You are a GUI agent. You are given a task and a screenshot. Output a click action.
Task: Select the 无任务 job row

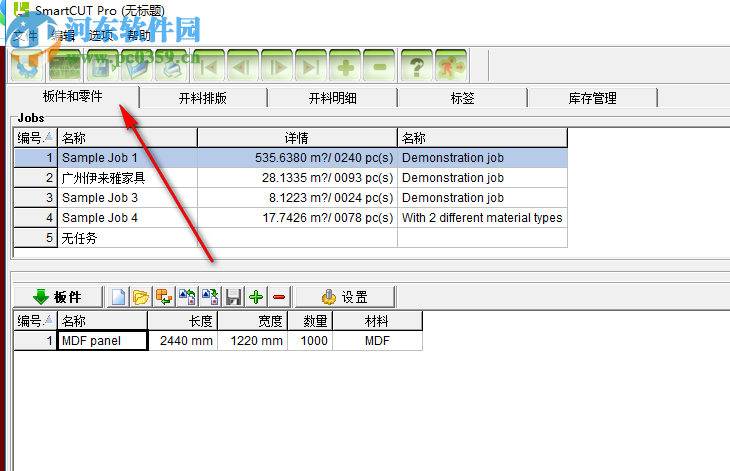291,238
